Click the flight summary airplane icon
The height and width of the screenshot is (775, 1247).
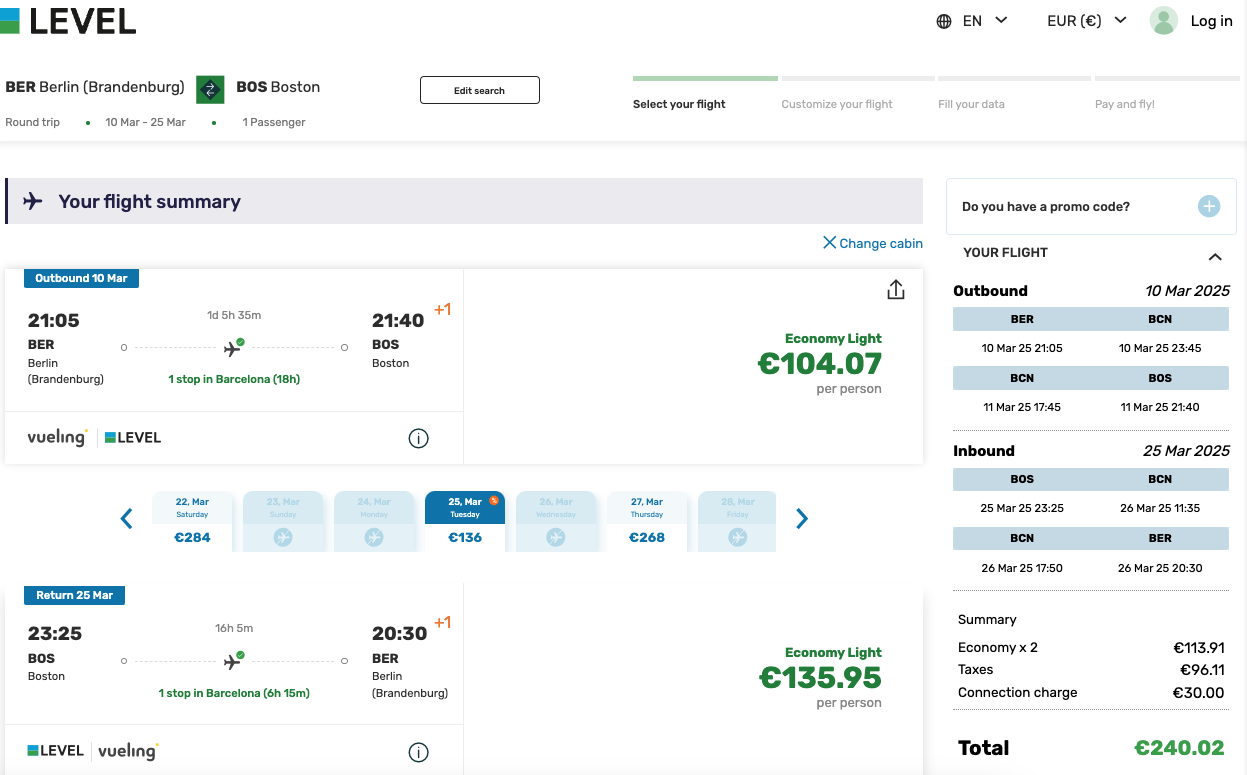33,201
